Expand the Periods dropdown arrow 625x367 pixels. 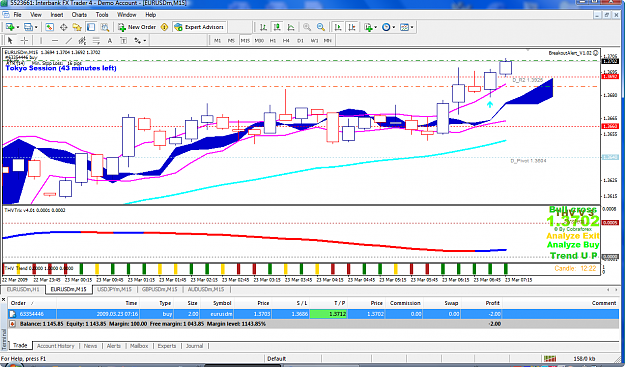point(394,27)
